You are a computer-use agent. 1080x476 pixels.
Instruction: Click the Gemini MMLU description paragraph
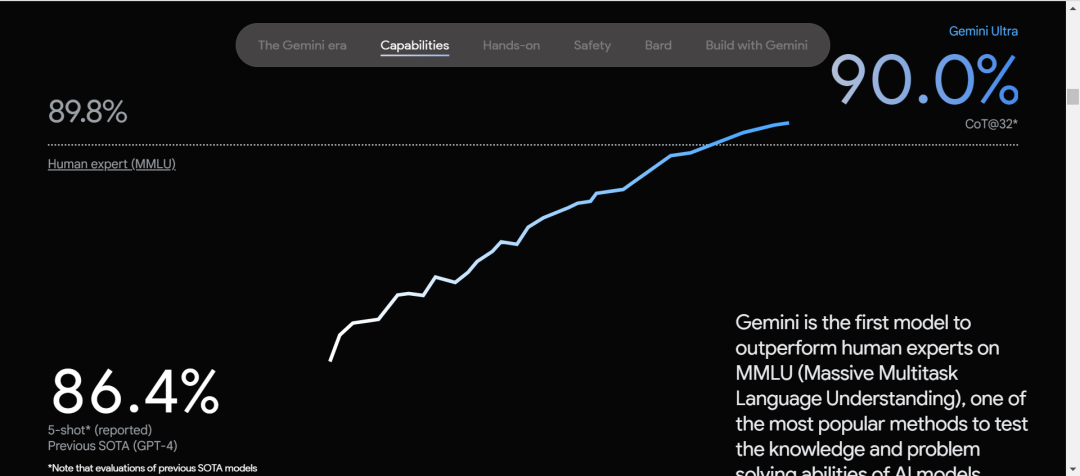882,395
